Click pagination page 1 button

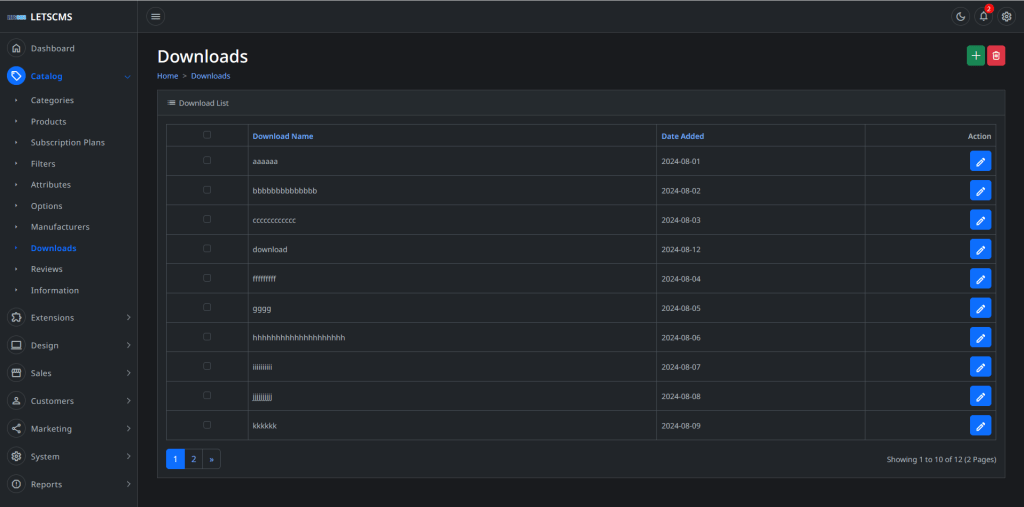click(175, 459)
